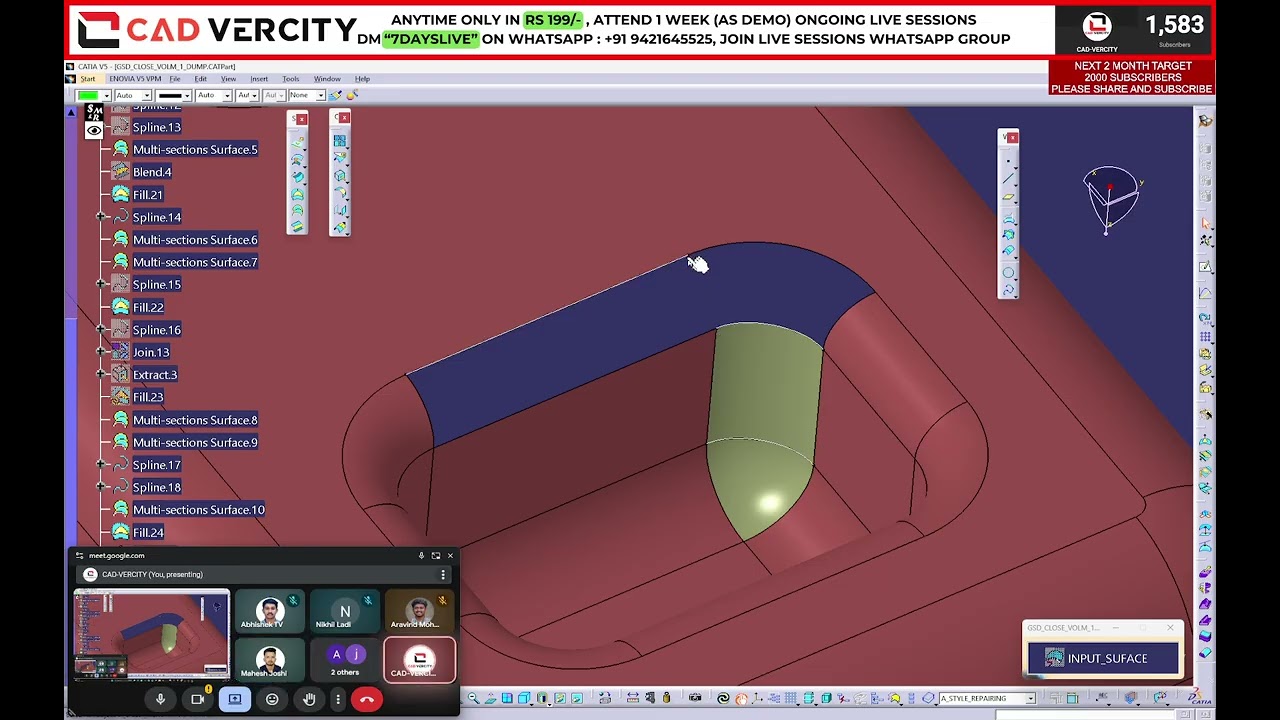1280x720 pixels.
Task: Click the axis system icon in bottom toolbar
Action: pos(759,698)
